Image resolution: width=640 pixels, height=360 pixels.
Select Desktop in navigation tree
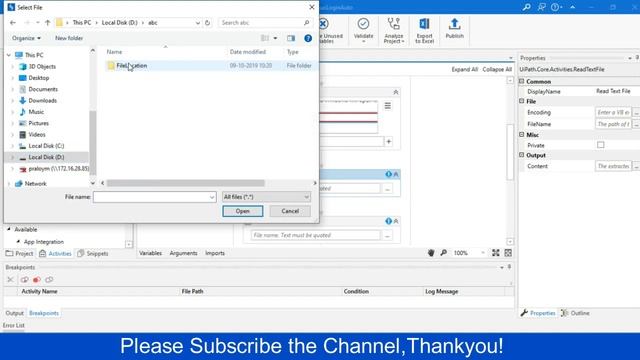pyautogui.click(x=38, y=78)
